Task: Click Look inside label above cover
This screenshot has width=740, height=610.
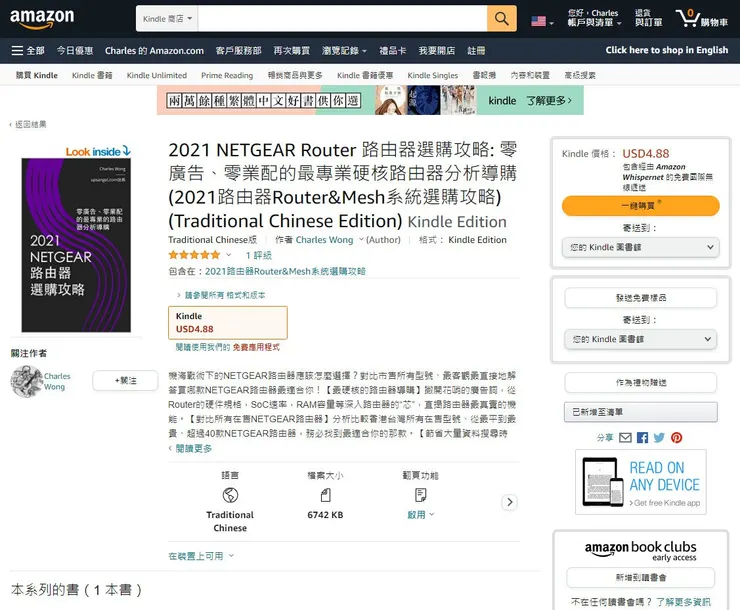Action: [x=98, y=151]
